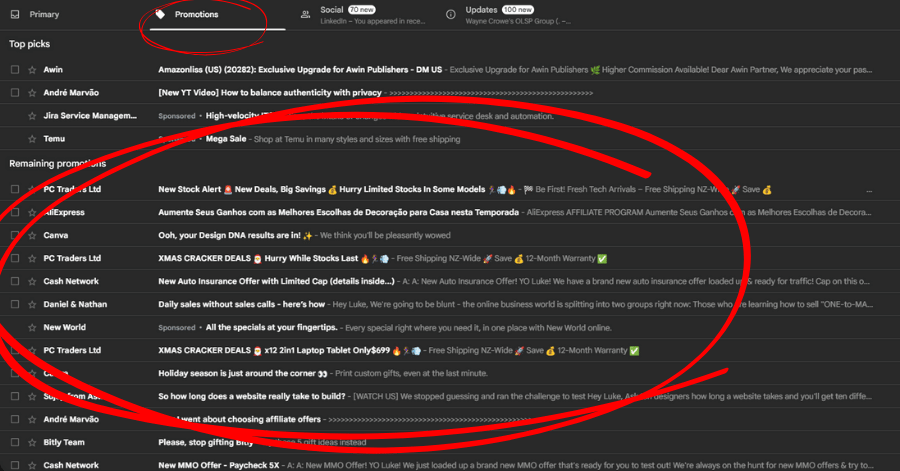The height and width of the screenshot is (471, 900).
Task: Star André Marvão's 'balance authenticity' email
Action: (32, 92)
